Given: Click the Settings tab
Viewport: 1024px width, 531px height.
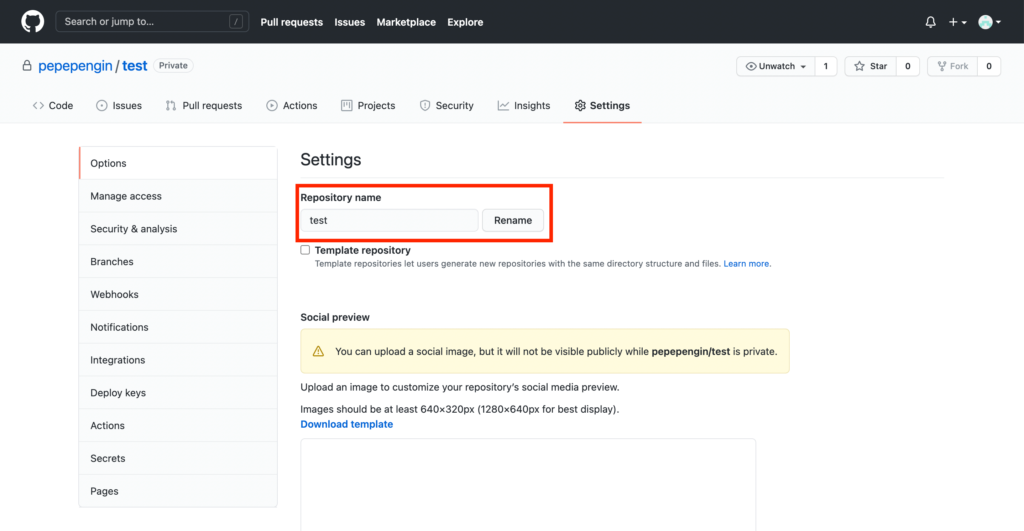Looking at the screenshot, I should [602, 105].
